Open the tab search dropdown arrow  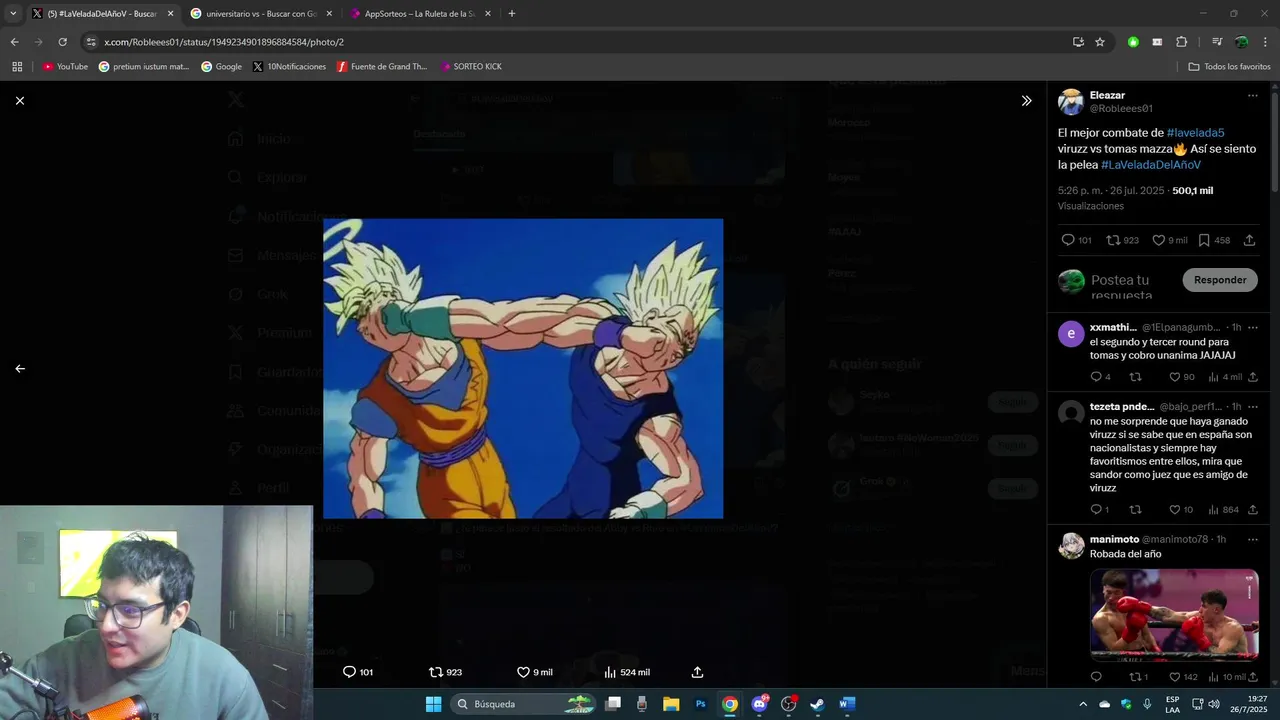(13, 14)
